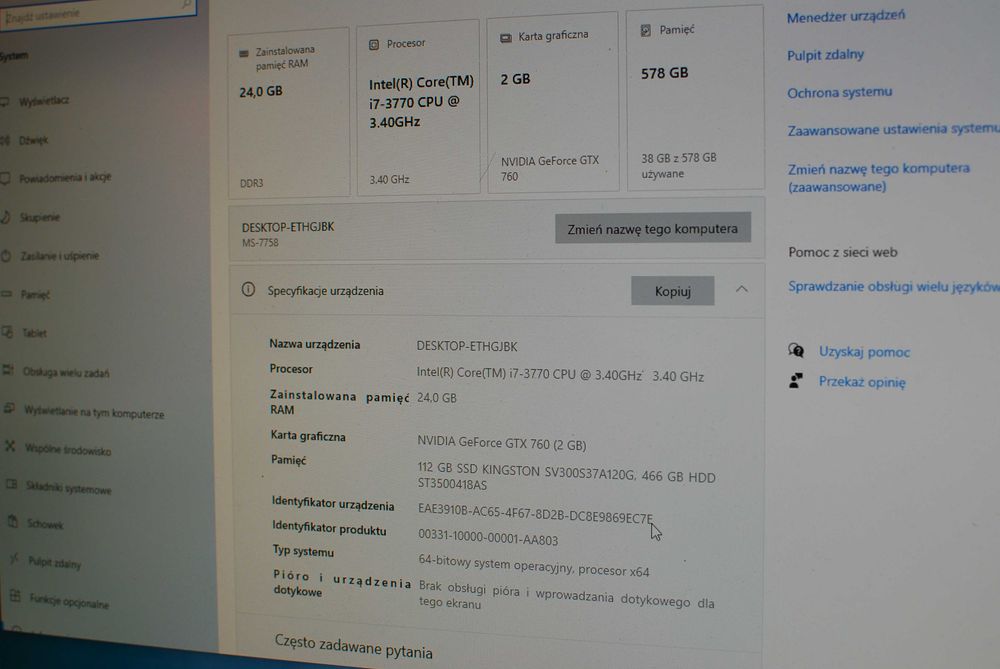This screenshot has width=1000, height=669.
Task: Go to Powiadomienia i akcje
Action: click(x=65, y=178)
